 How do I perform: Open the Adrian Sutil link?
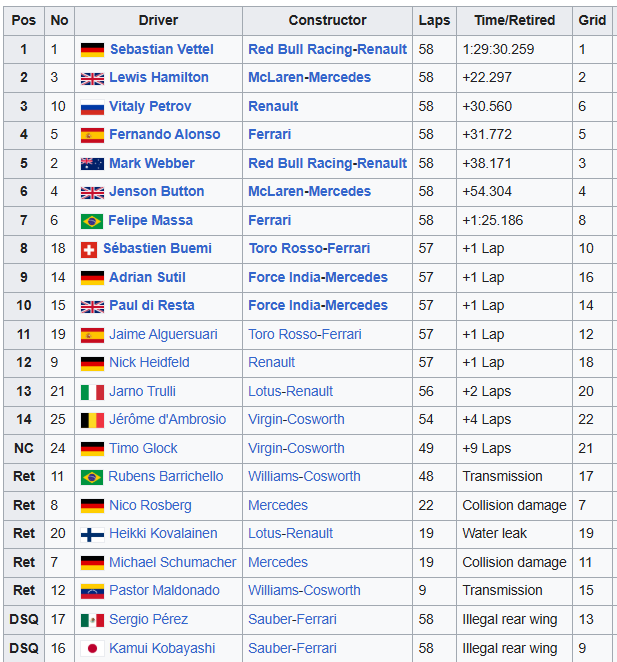pyautogui.click(x=147, y=277)
